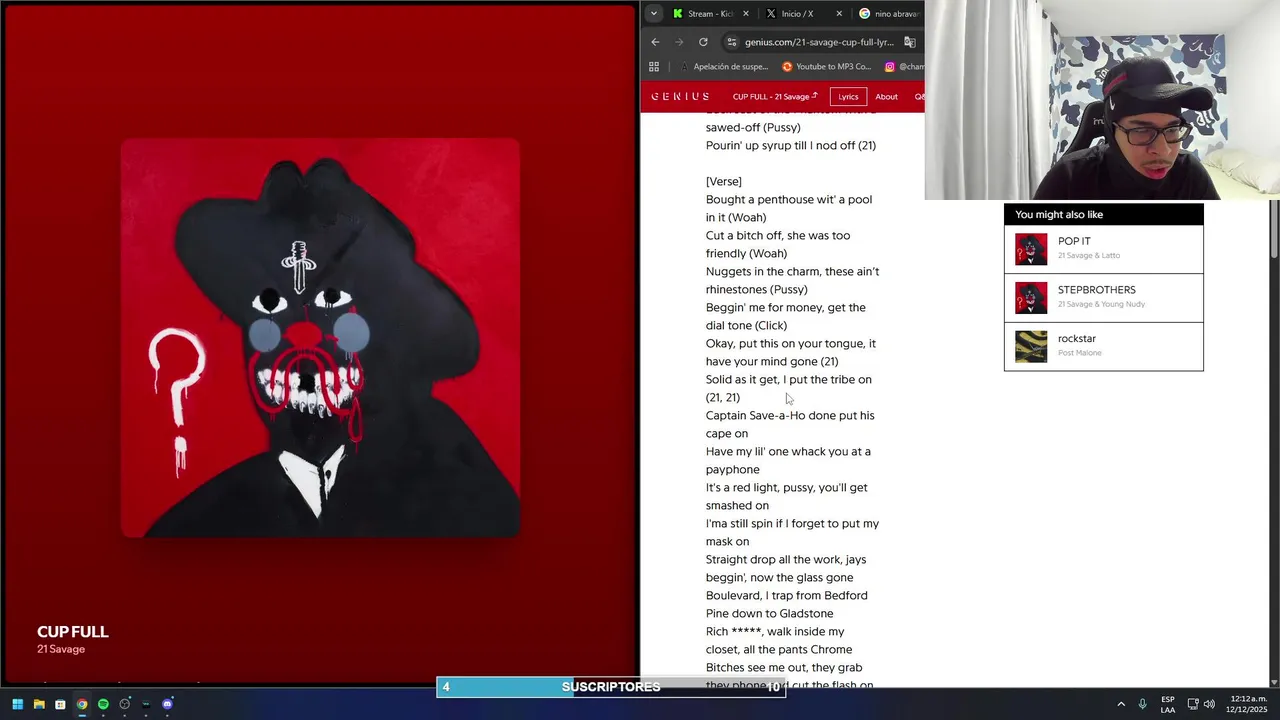The height and width of the screenshot is (720, 1280).
Task: Go forward in Chrome browser
Action: 679,42
